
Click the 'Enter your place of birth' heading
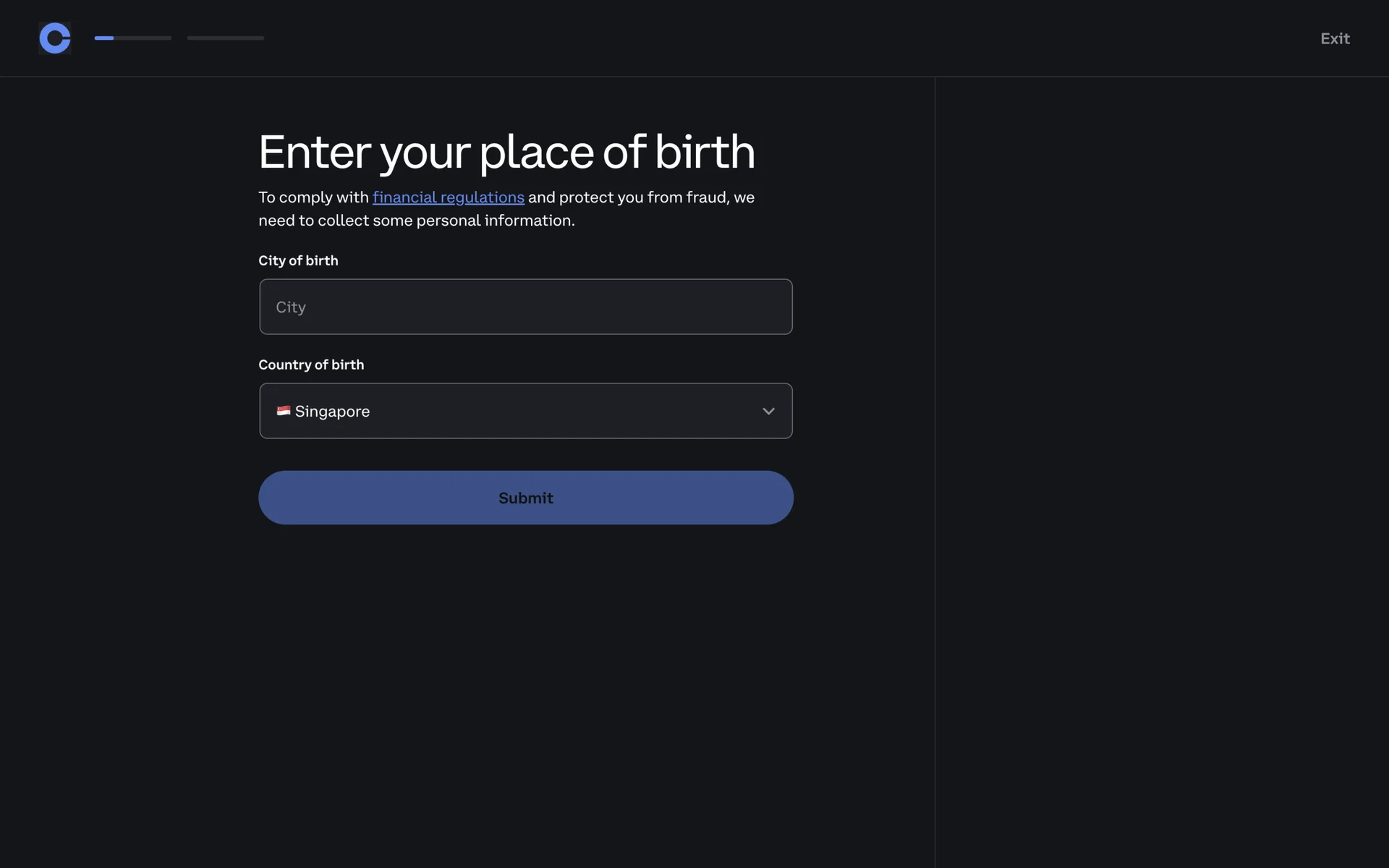click(x=506, y=152)
